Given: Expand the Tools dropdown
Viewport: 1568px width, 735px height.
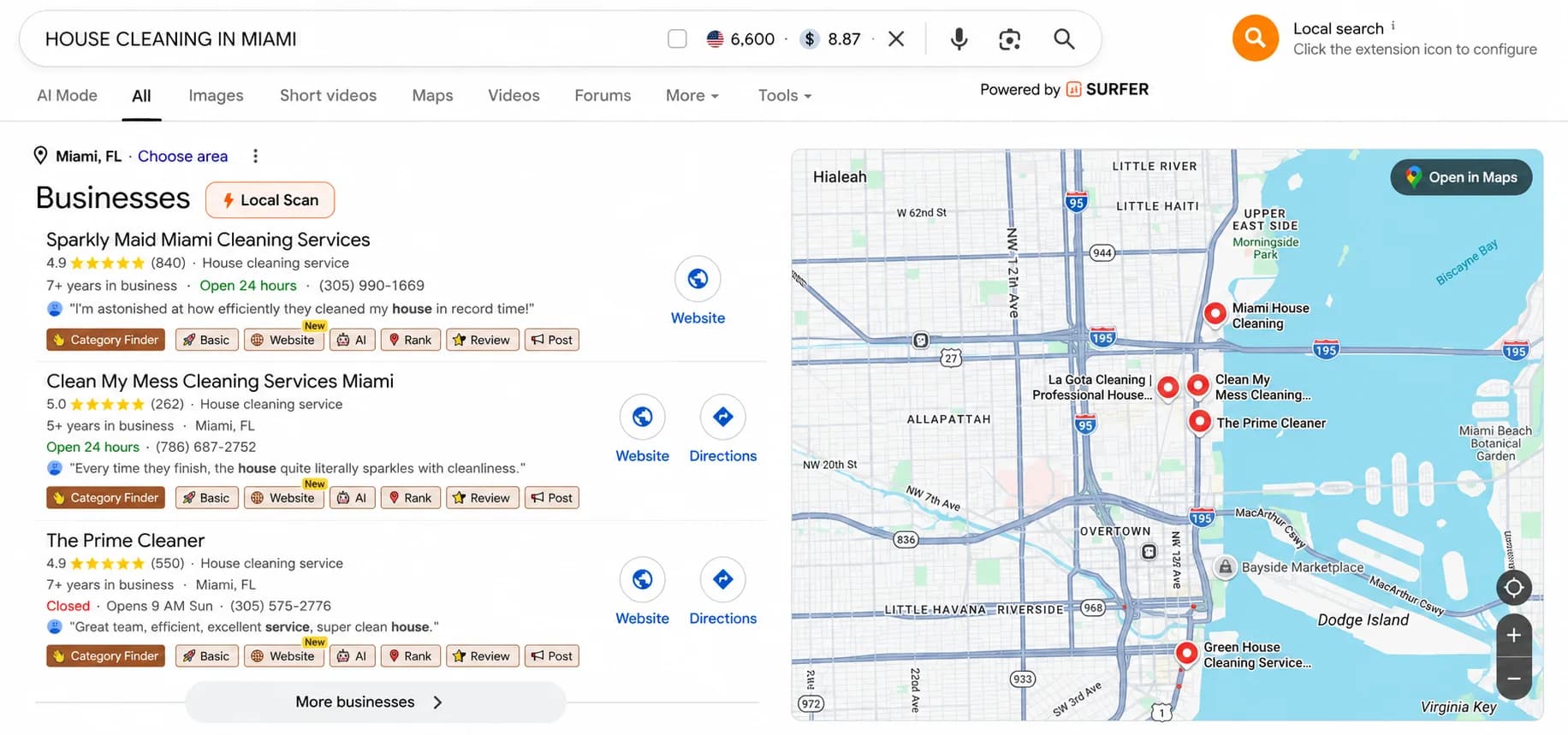Looking at the screenshot, I should (x=784, y=95).
